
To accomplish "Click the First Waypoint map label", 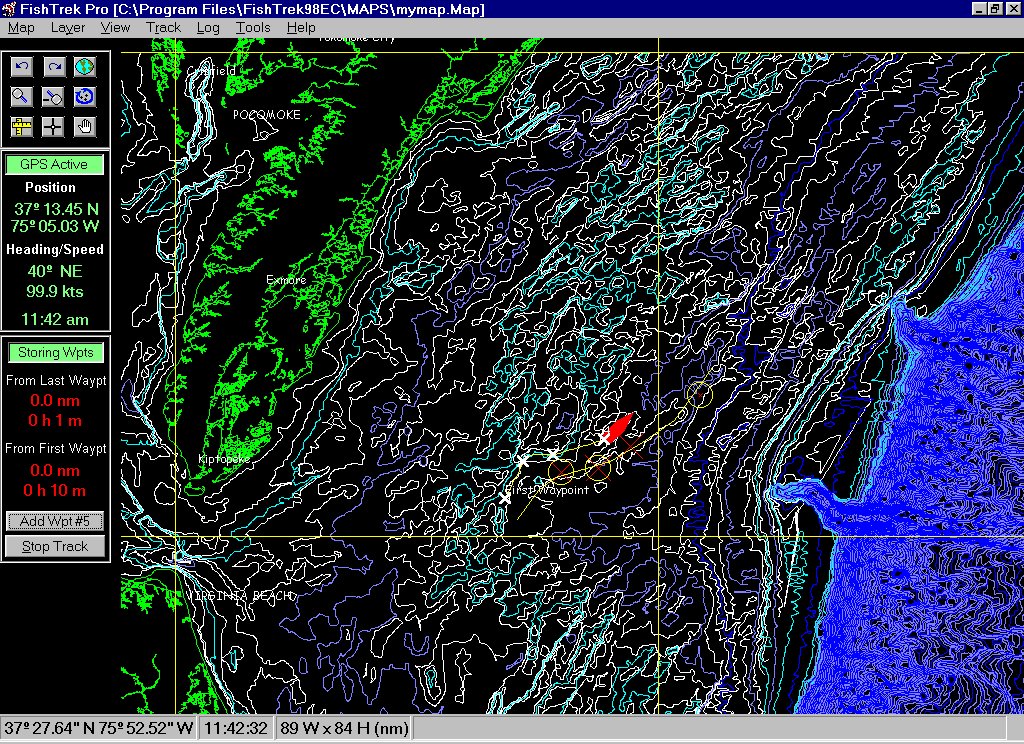I will (x=547, y=490).
